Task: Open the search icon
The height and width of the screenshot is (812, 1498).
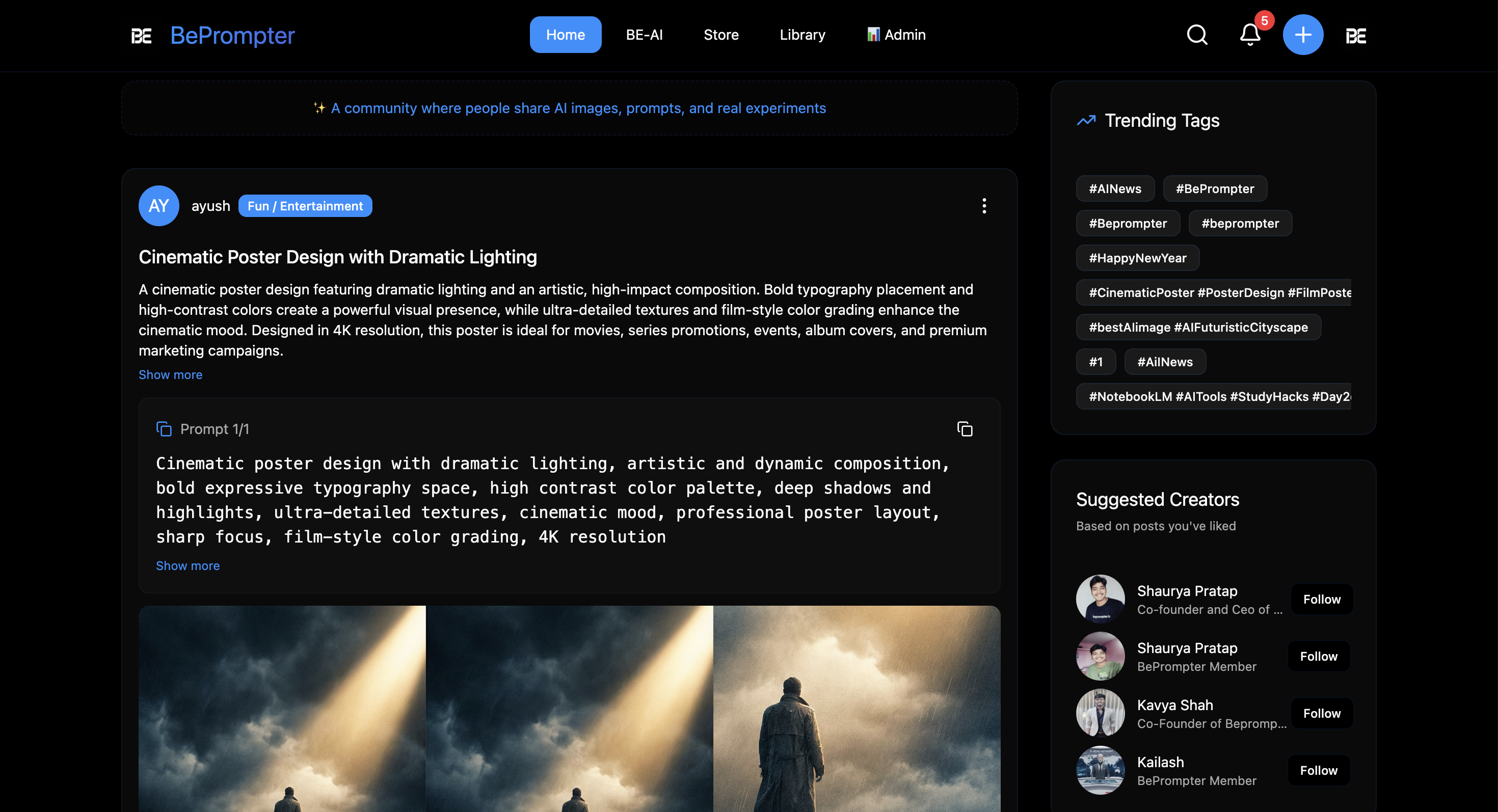Action: (1196, 34)
